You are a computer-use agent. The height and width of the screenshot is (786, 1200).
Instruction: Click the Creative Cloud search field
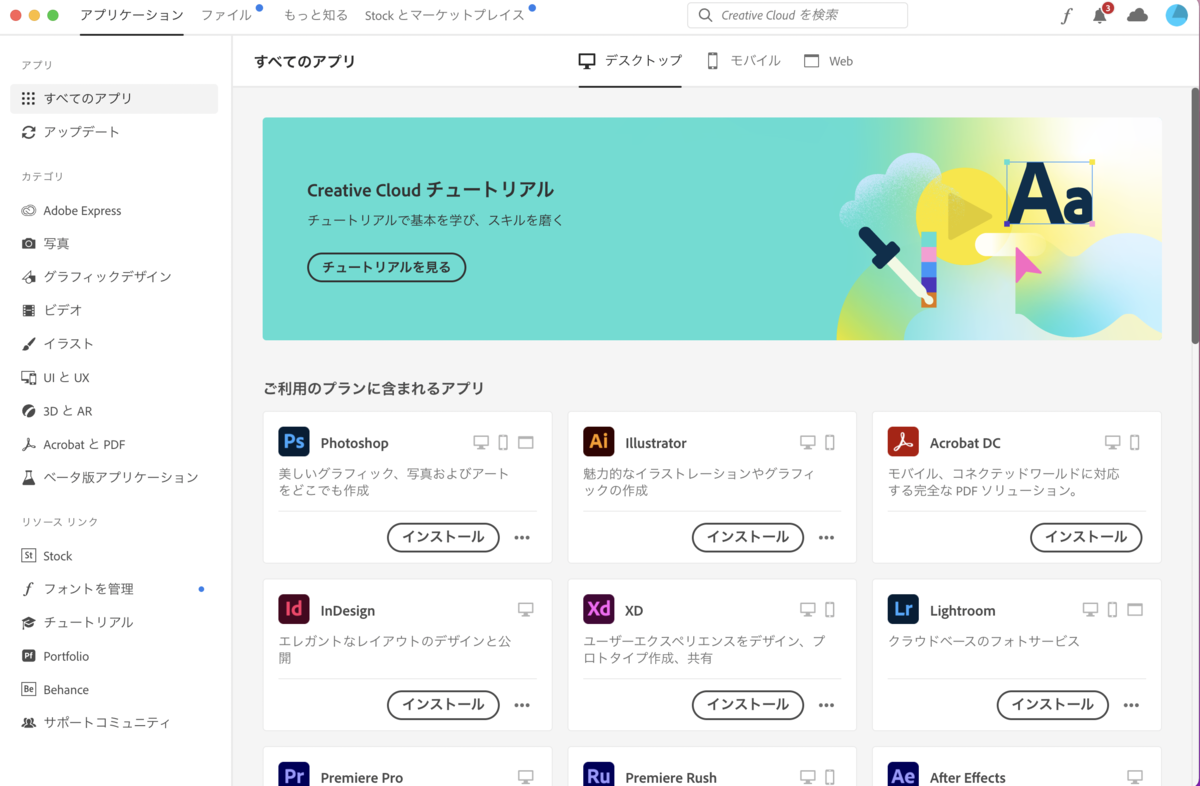point(797,15)
